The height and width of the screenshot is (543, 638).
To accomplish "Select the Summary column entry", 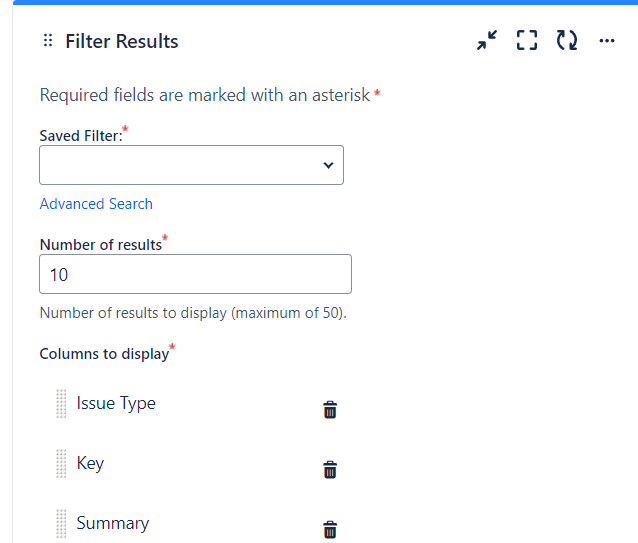I will coord(113,524).
